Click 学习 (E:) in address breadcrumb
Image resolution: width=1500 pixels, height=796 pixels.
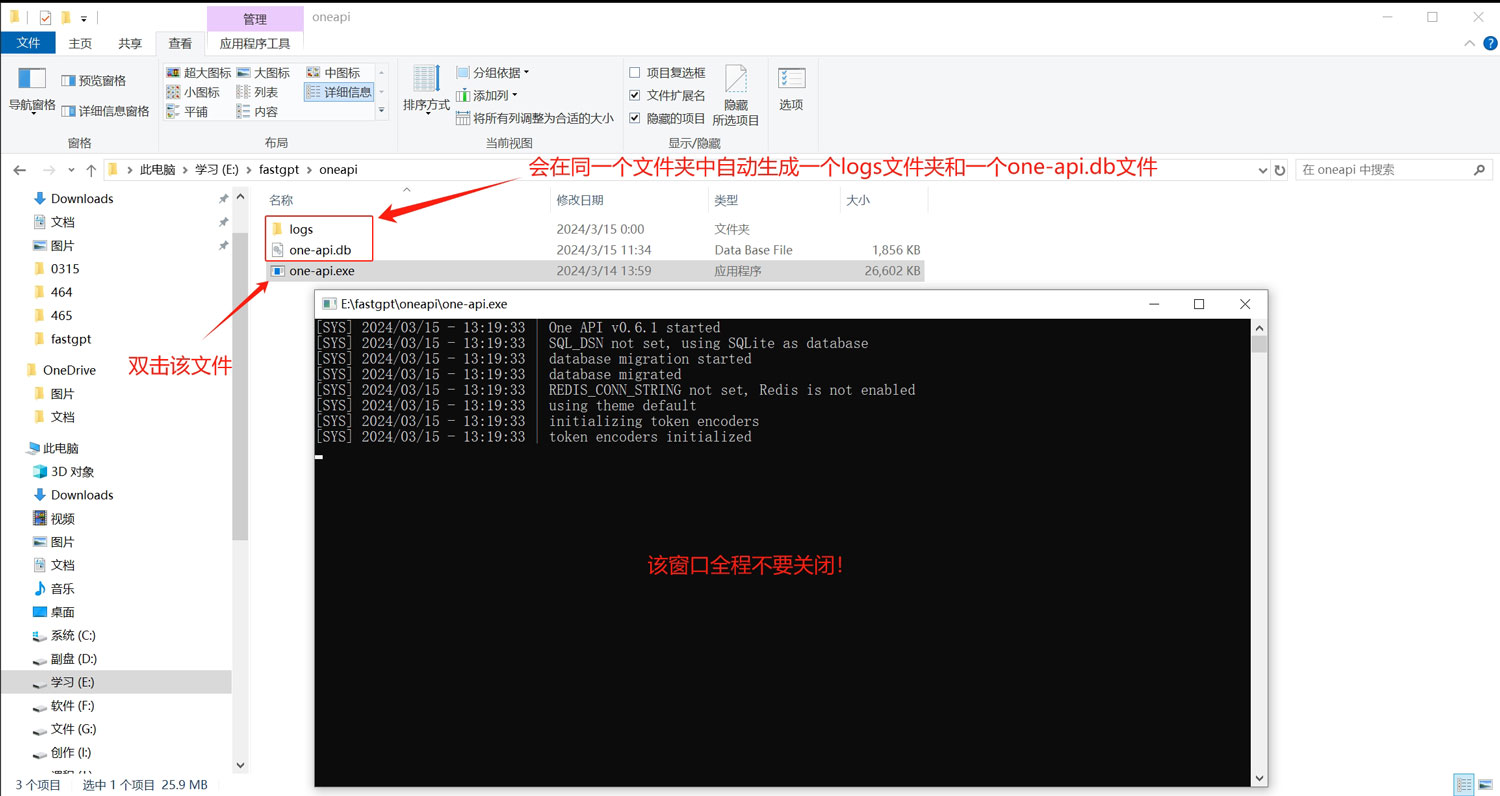click(x=216, y=170)
